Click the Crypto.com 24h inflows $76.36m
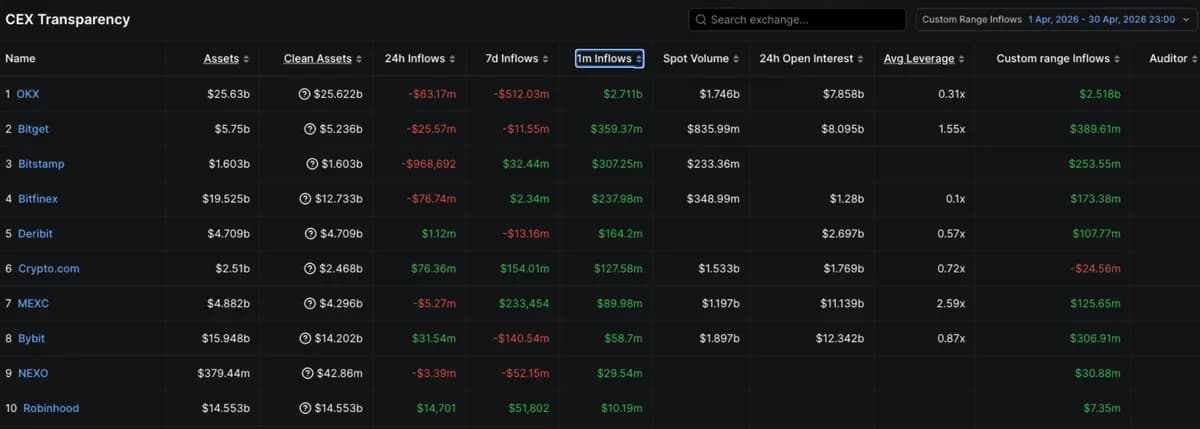The image size is (1200, 429). pyautogui.click(x=433, y=269)
